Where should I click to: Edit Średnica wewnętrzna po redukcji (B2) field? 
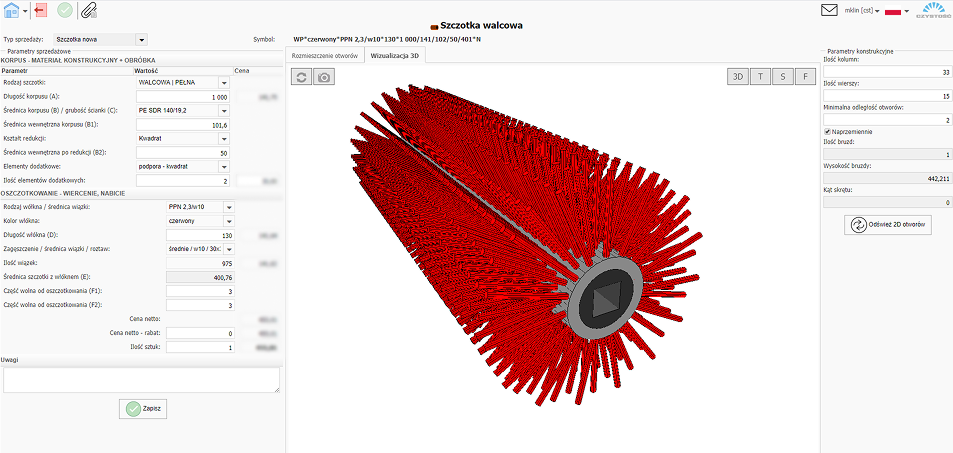coord(183,152)
